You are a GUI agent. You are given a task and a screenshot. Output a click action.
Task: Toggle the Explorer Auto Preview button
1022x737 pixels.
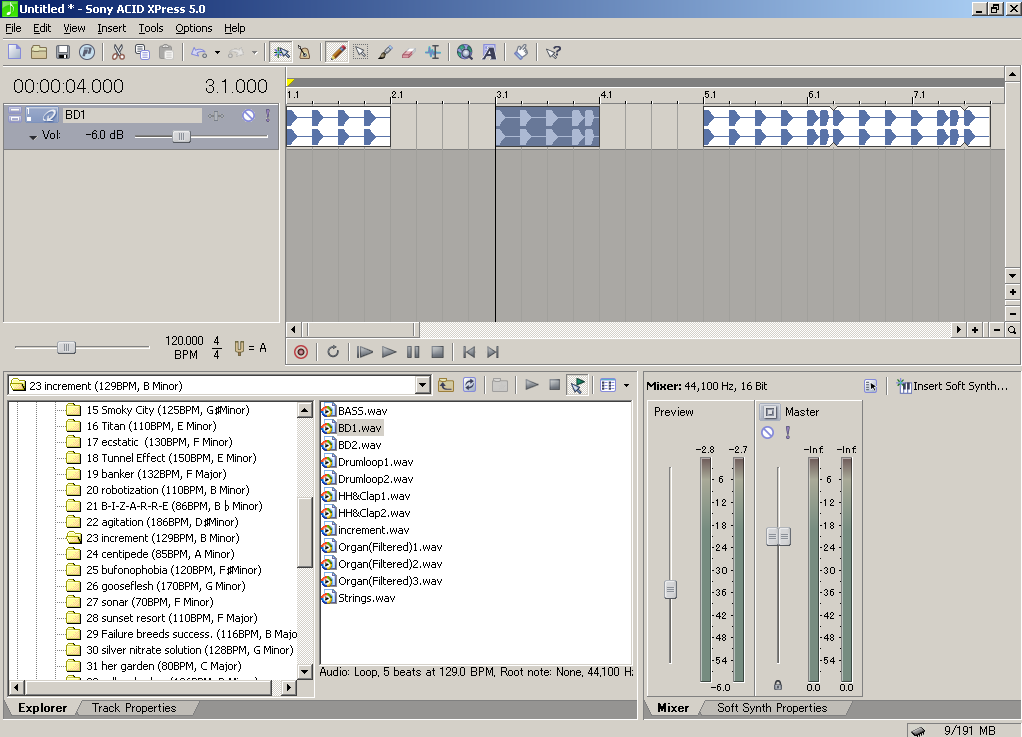577,385
